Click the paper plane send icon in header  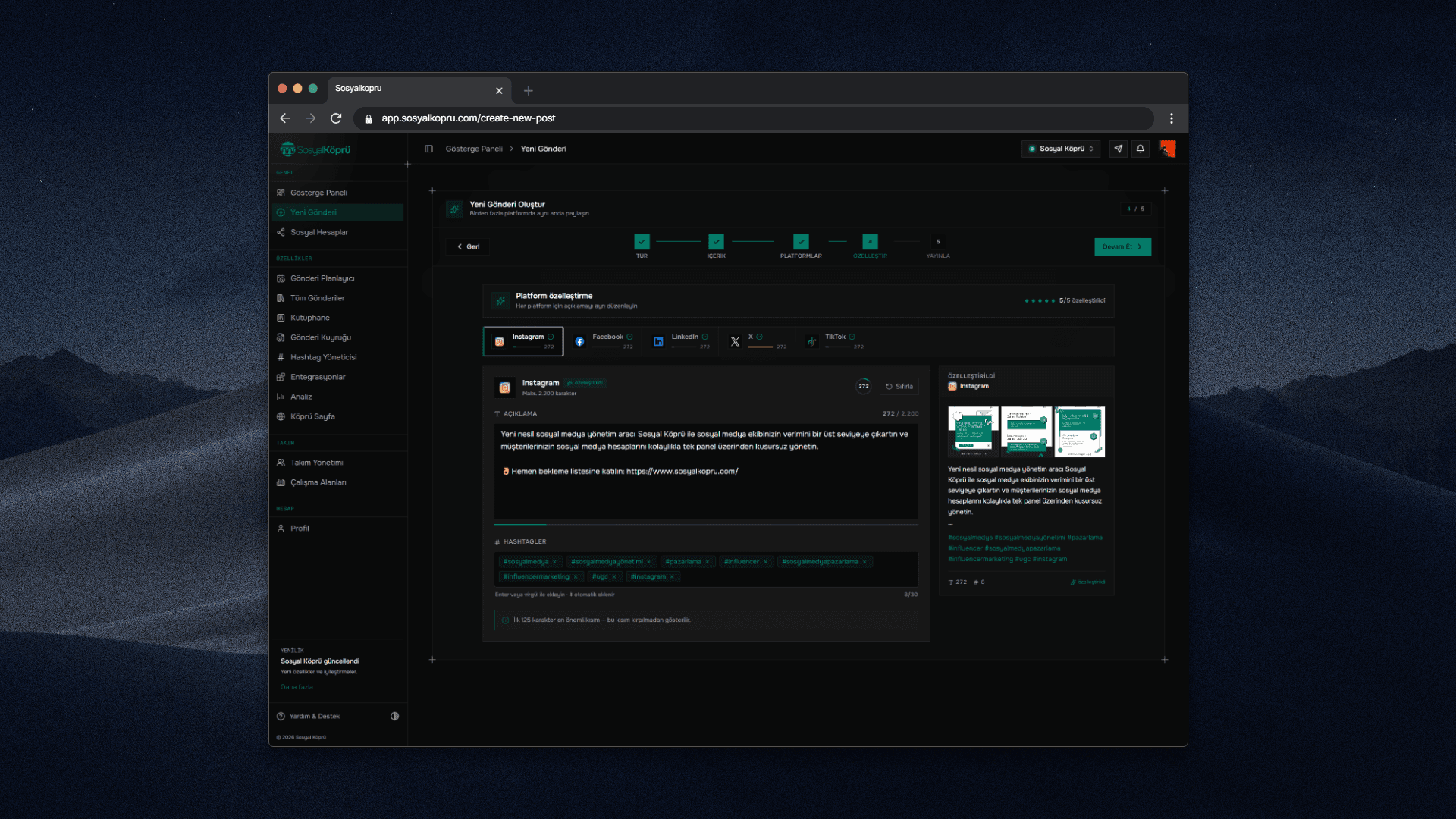pyautogui.click(x=1119, y=149)
